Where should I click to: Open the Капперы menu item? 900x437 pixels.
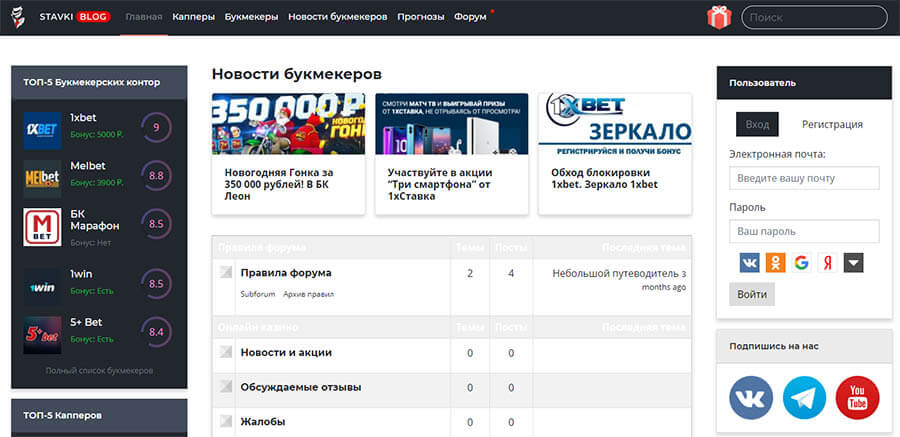click(193, 17)
